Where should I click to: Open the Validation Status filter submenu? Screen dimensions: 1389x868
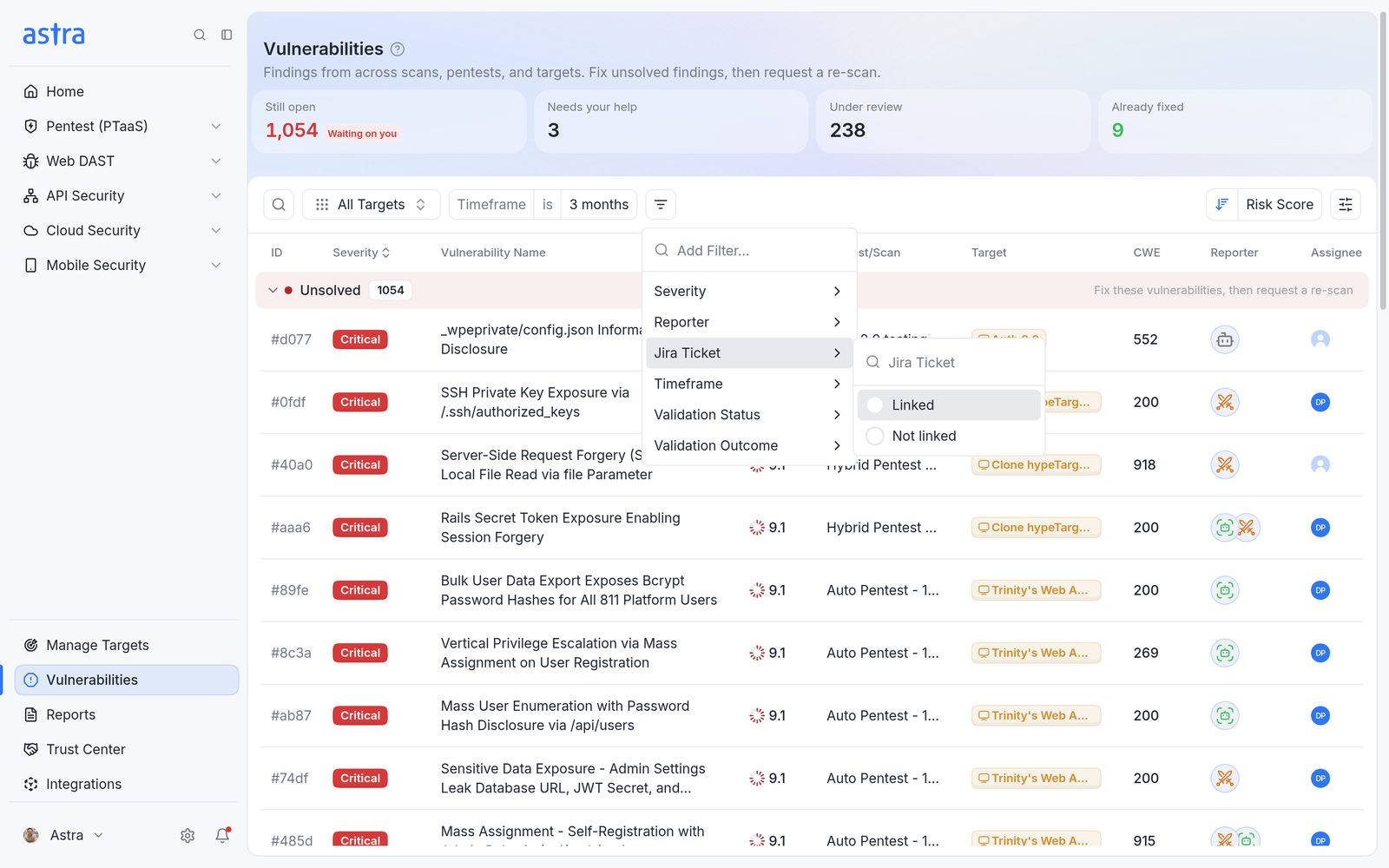[748, 415]
